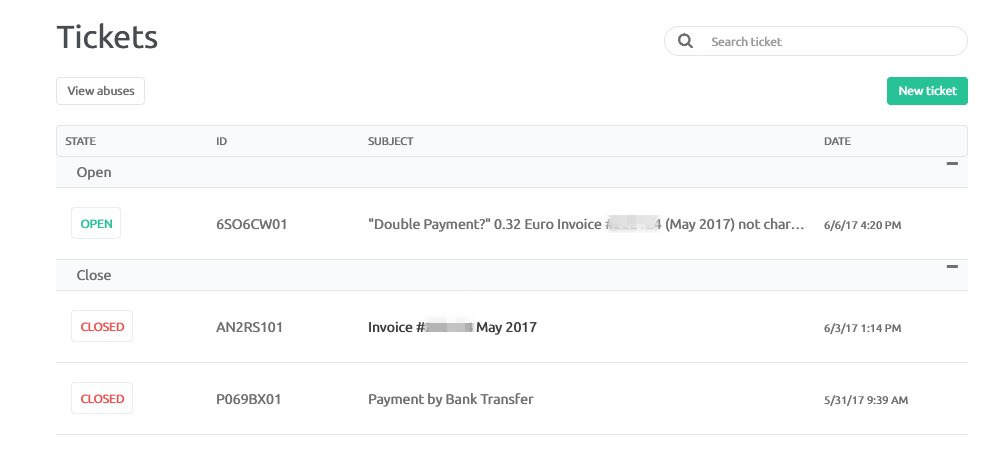This screenshot has height=476, width=1002.
Task: Open ticket ID P069BX01
Action: point(249,400)
